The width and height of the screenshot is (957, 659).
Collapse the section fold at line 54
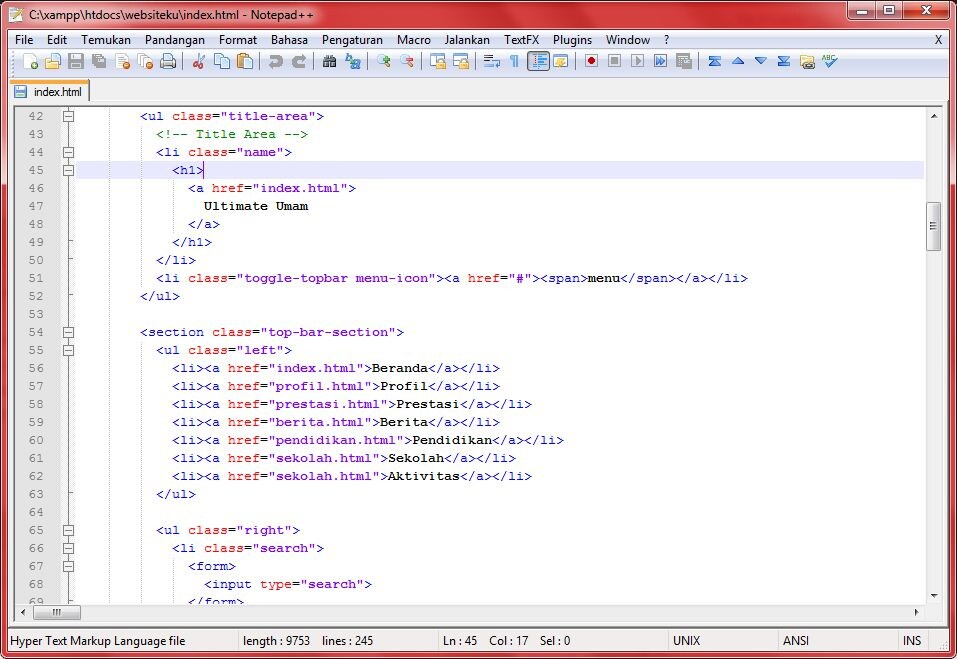68,333
